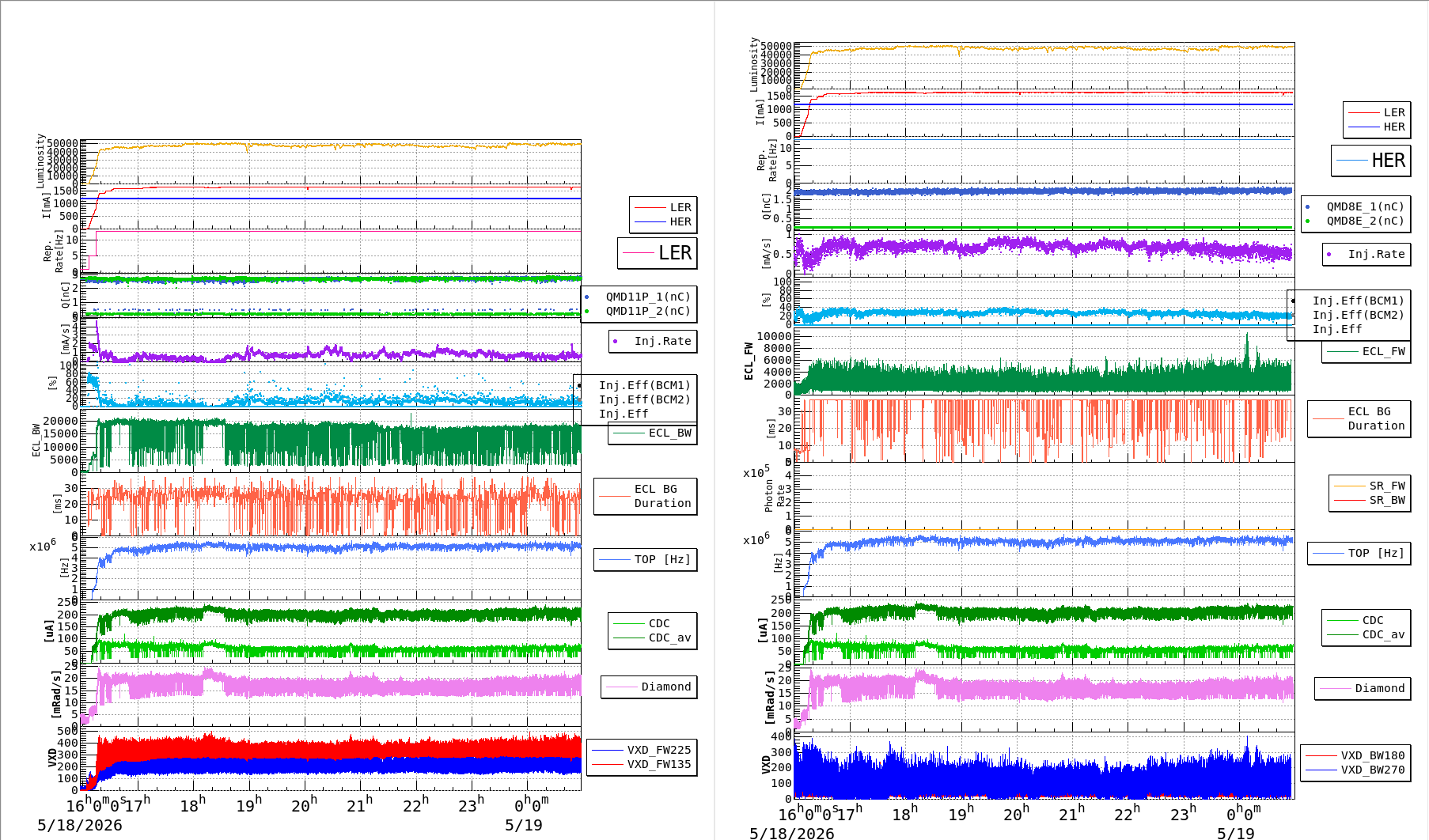The image size is (1429, 840).
Task: Click TOP [Hz] legend in right plot
Action: click(1376, 553)
